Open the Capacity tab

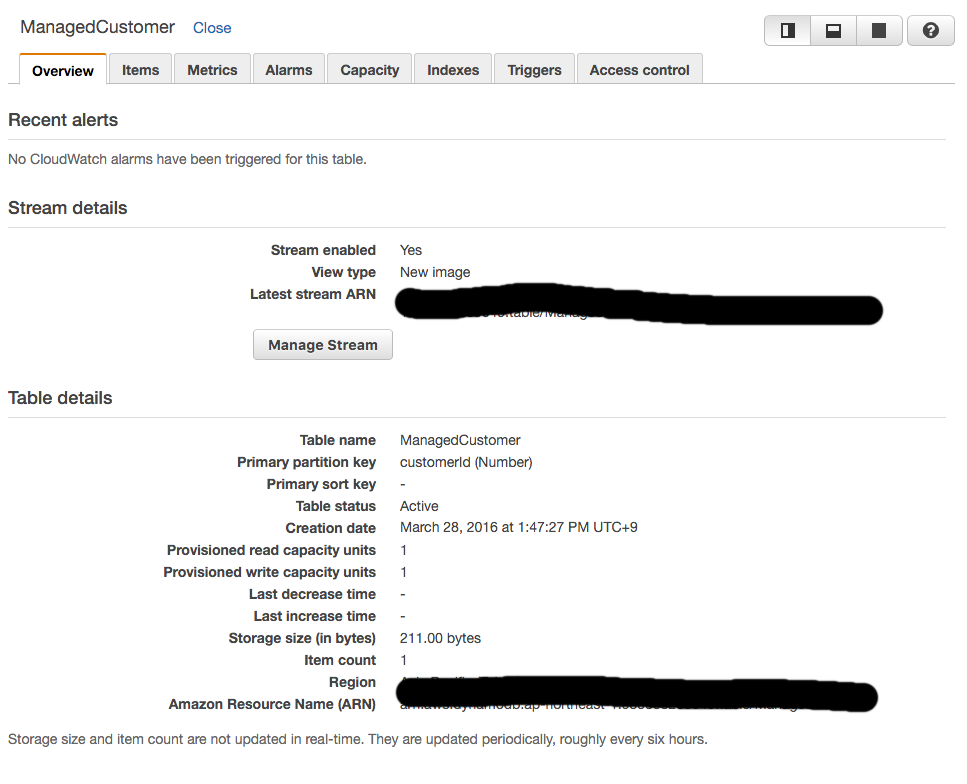(369, 69)
